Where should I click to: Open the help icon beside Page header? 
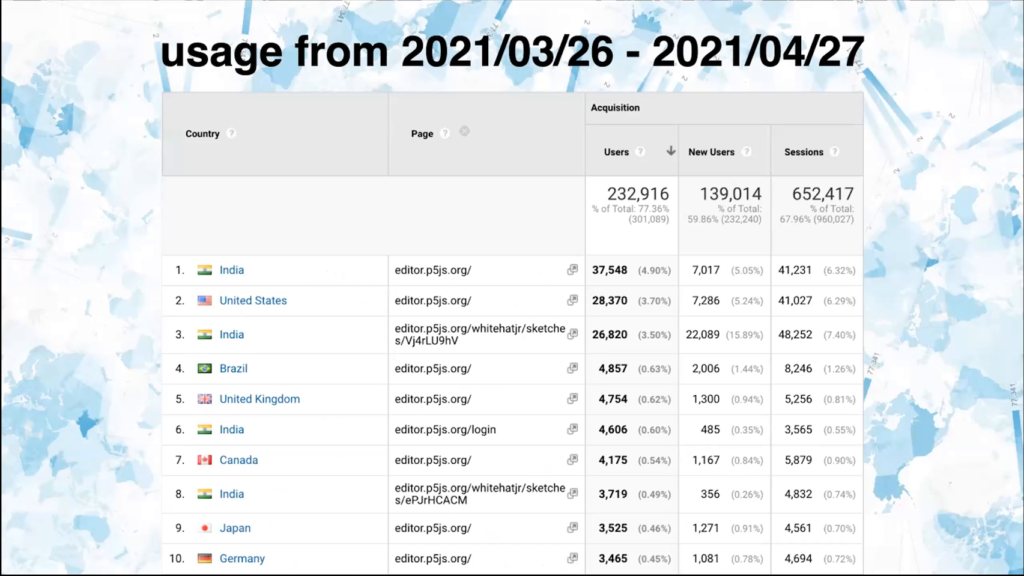[445, 133]
